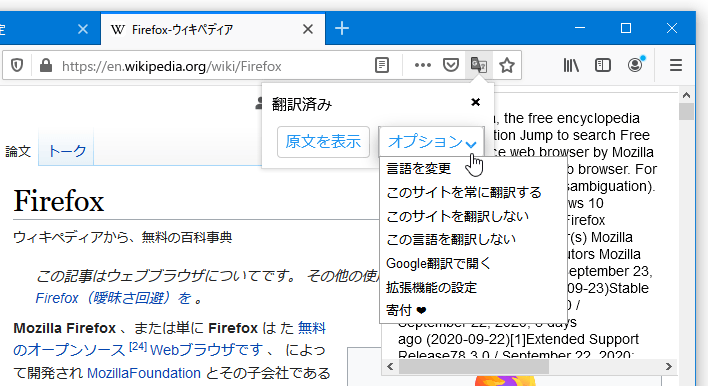This screenshot has height=386, width=708.
Task: Click the 翻訳済み popup title text
Action: [302, 104]
